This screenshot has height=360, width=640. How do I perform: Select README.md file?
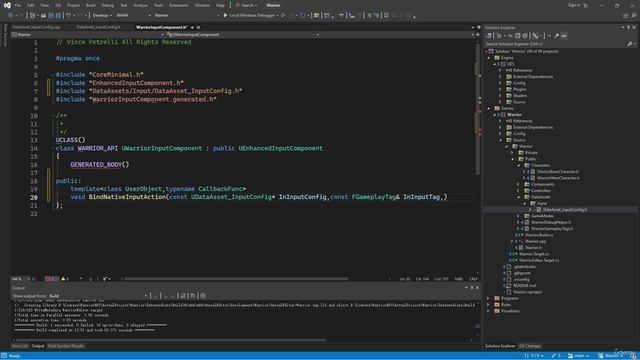524,286
